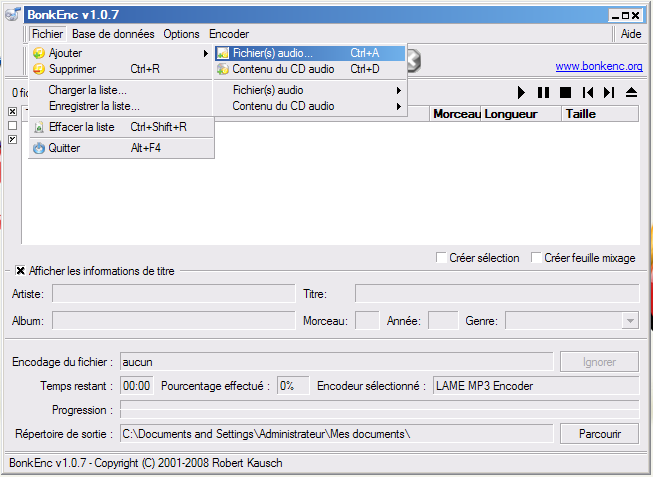
Task: Open the Encoder menu
Action: [x=229, y=34]
